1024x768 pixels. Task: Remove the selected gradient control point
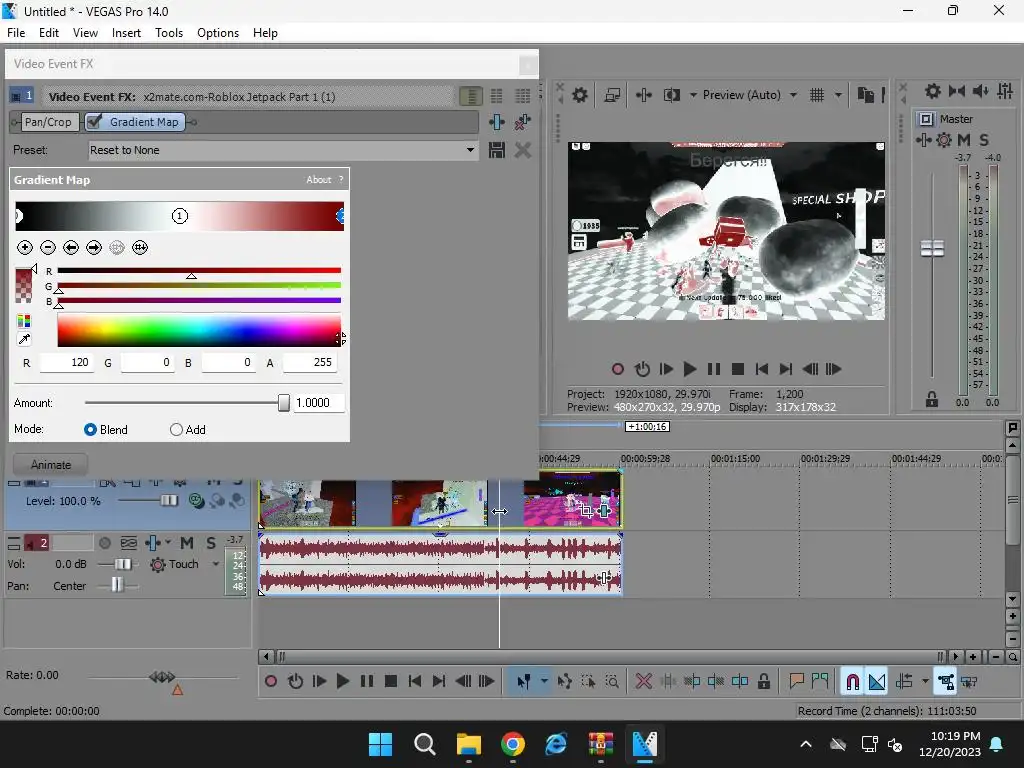(x=48, y=248)
